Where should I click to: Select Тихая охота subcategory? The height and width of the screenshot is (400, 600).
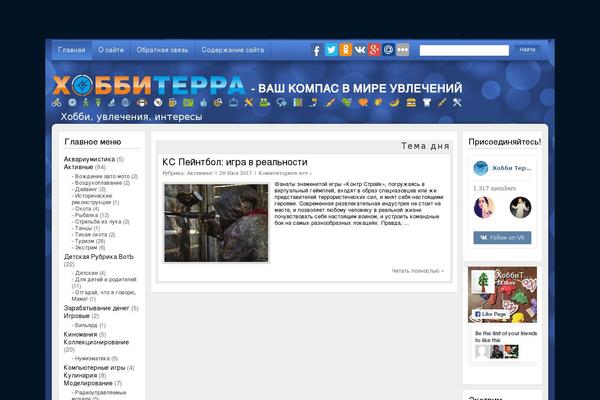[x=91, y=234]
